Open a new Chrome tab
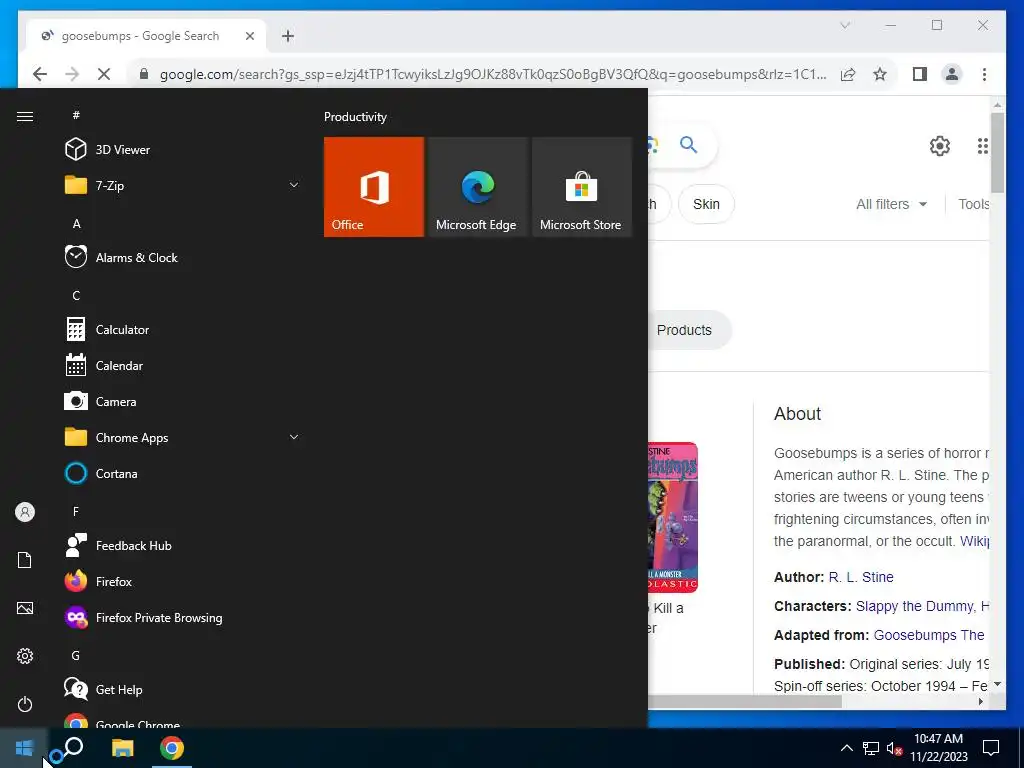The image size is (1024, 768). point(288,36)
